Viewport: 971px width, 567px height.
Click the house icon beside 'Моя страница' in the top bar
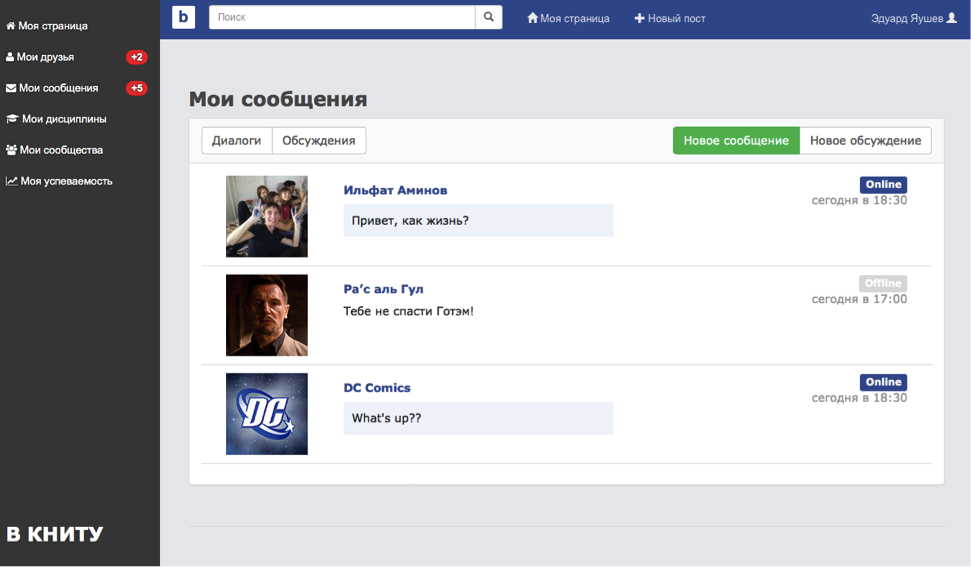(533, 18)
